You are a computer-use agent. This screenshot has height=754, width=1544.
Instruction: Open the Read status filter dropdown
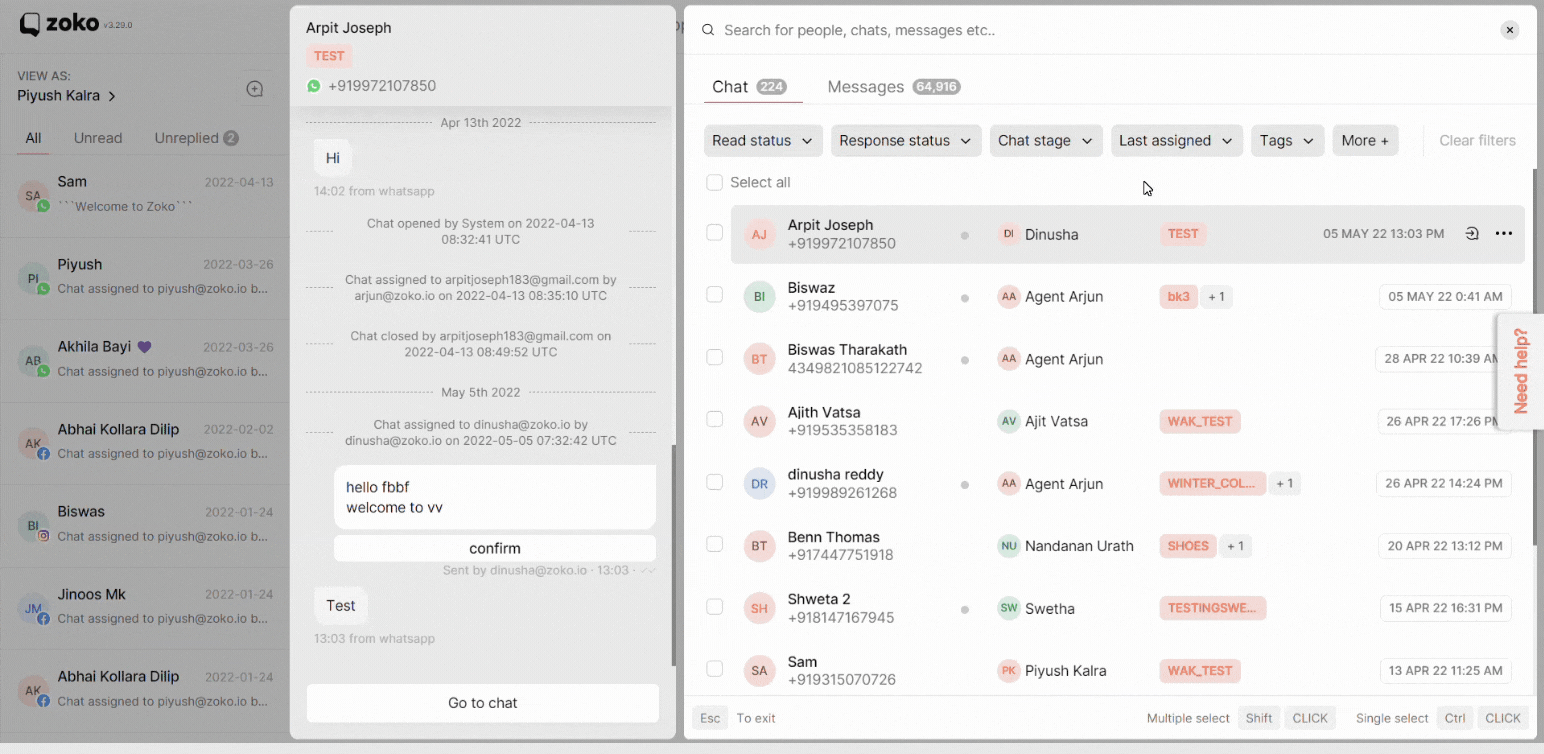(763, 141)
